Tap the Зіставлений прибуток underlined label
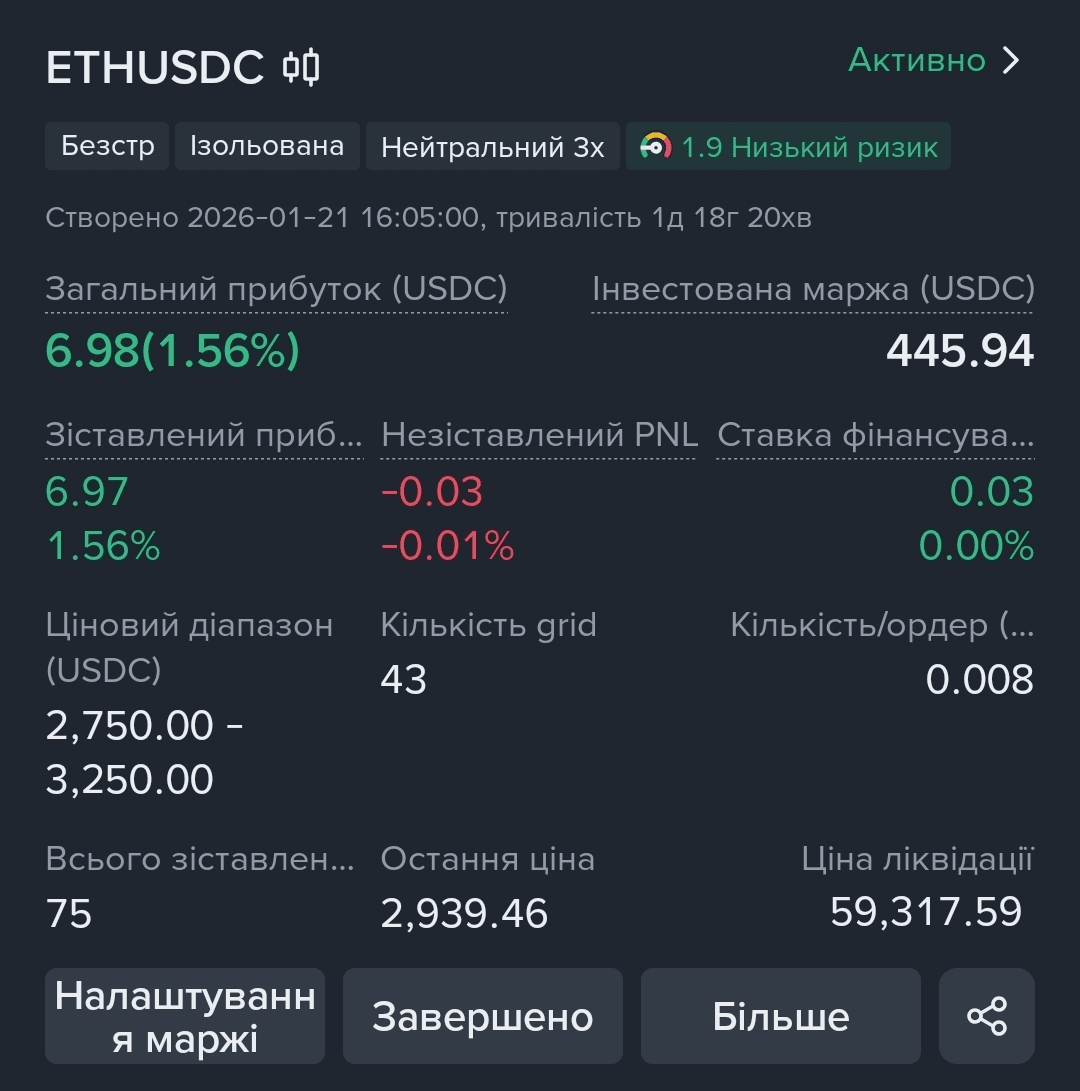Image resolution: width=1080 pixels, height=1091 pixels. pyautogui.click(x=204, y=435)
